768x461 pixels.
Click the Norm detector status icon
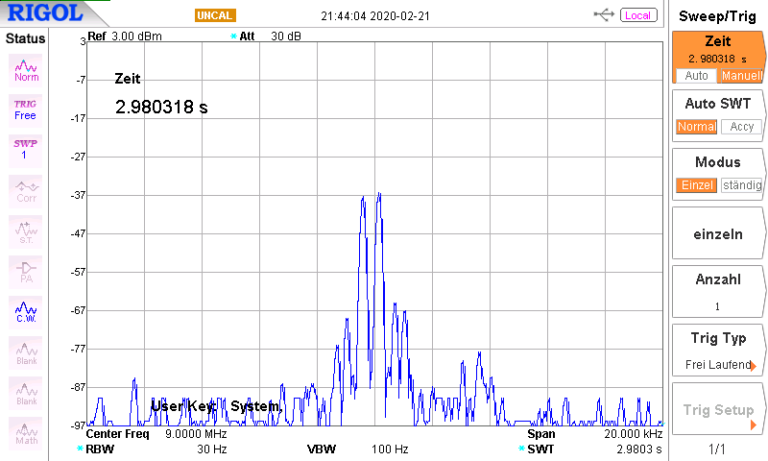pos(26,69)
